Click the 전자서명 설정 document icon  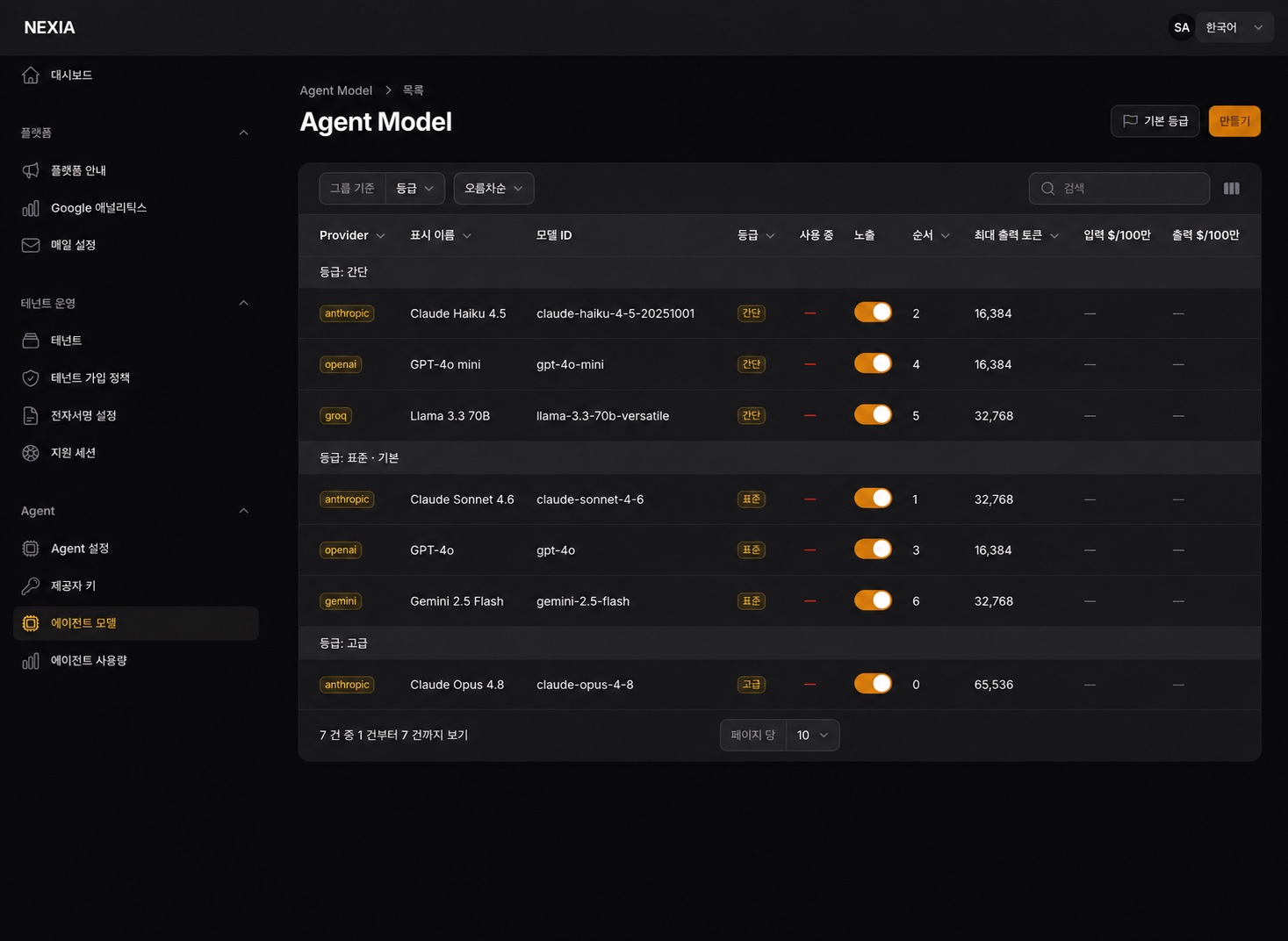click(x=31, y=415)
